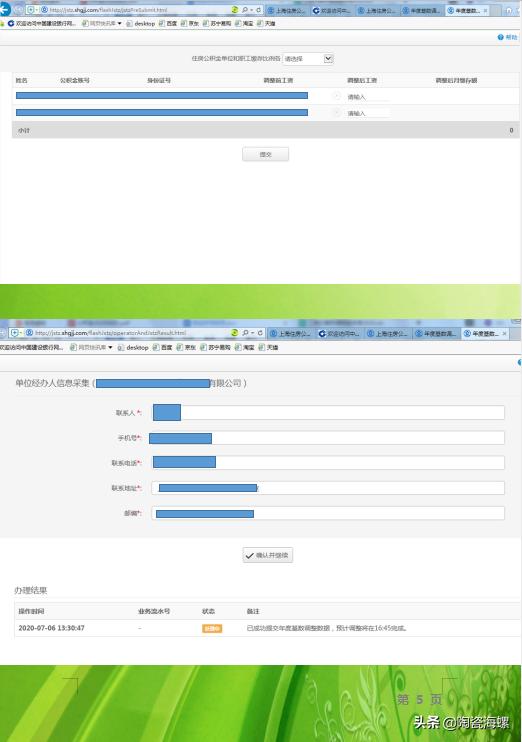522x742 pixels.
Task: Click the 联系人 contact name field
Action: (328, 413)
